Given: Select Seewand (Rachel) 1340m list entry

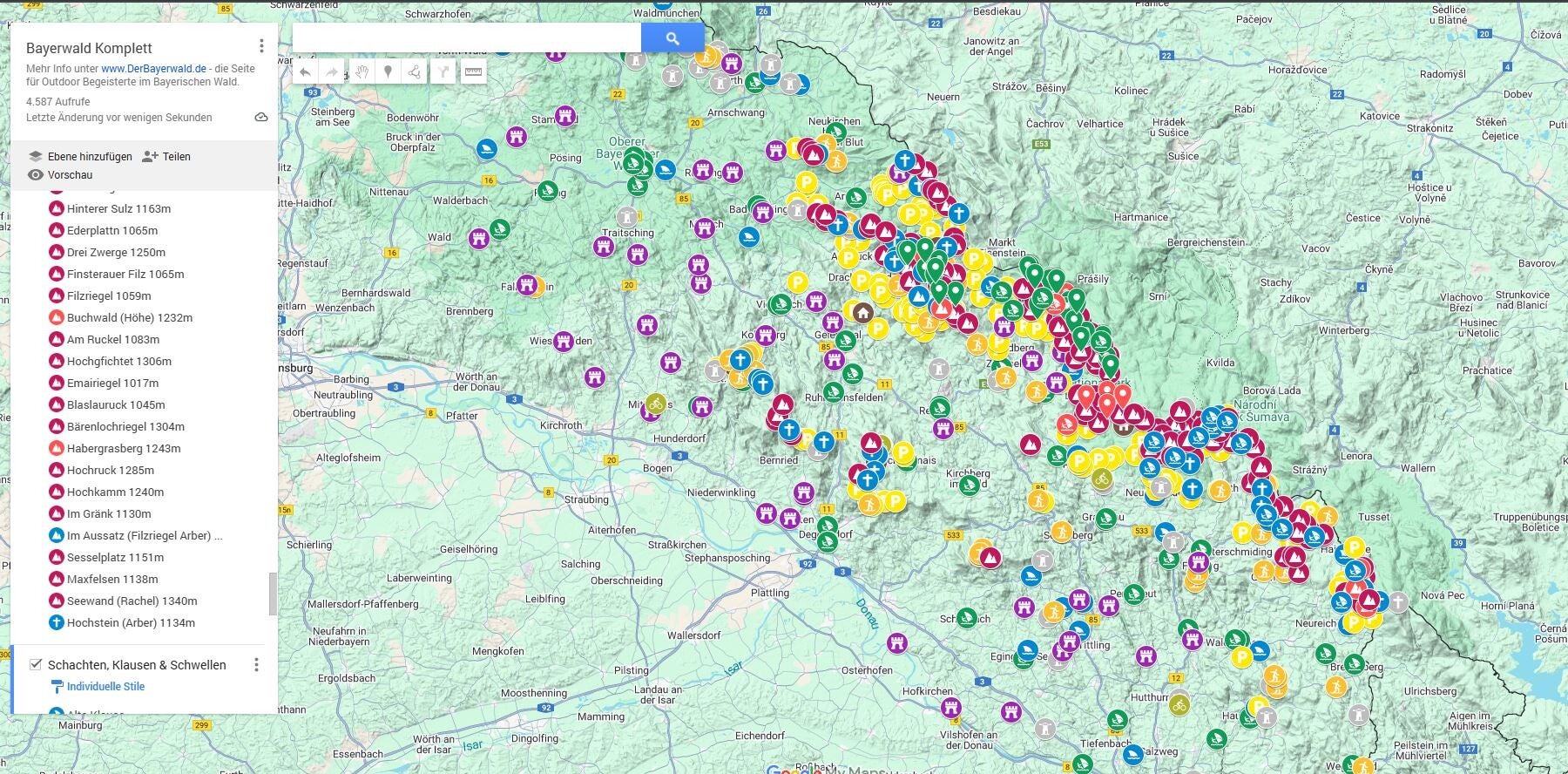Looking at the screenshot, I should tap(132, 601).
